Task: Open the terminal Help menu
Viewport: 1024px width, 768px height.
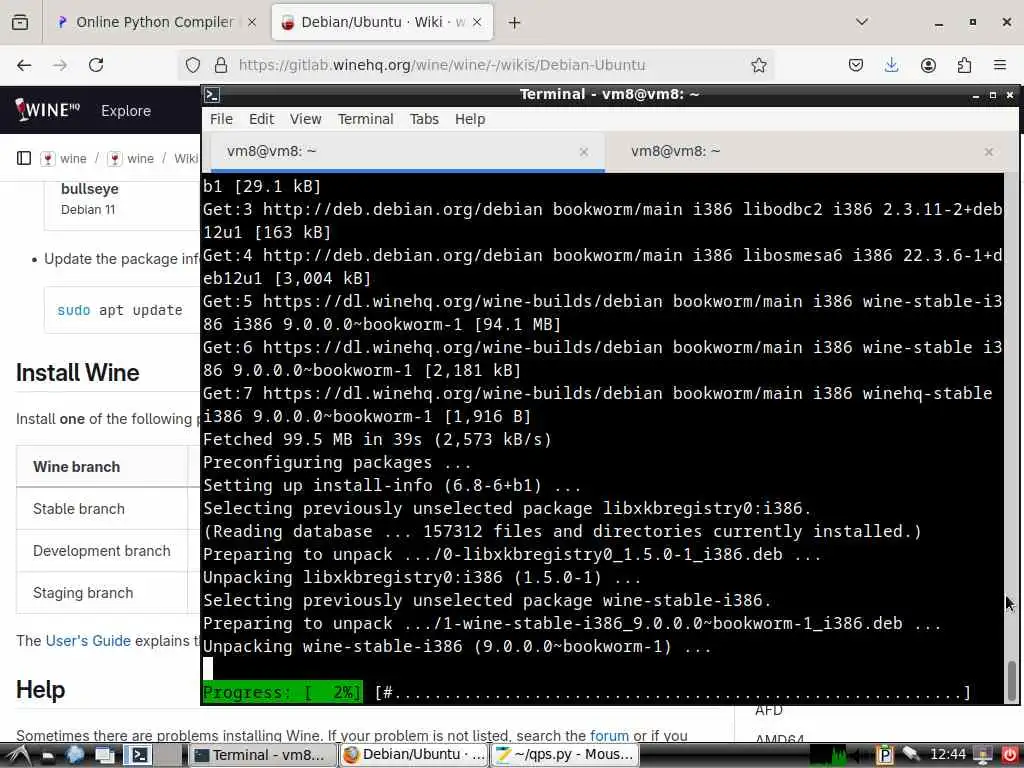Action: pos(470,119)
